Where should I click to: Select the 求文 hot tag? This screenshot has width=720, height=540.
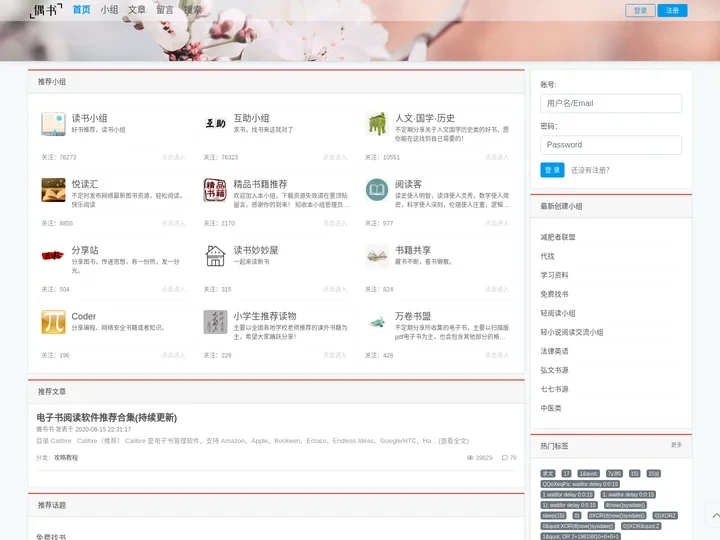(548, 473)
